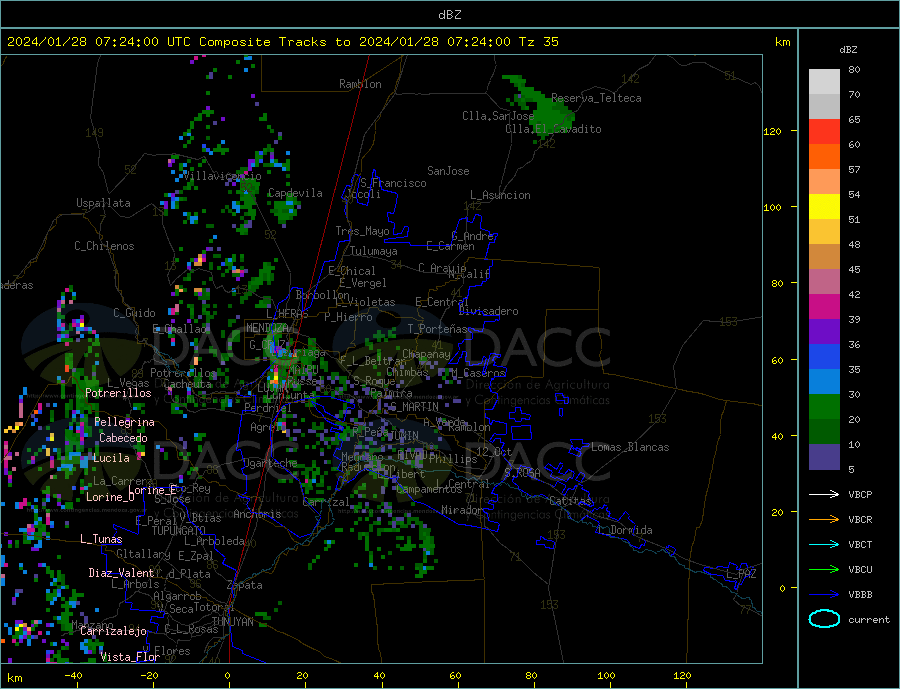Image resolution: width=900 pixels, height=689 pixels.
Task: Click the blue VBBB arrow icon
Action: (824, 594)
